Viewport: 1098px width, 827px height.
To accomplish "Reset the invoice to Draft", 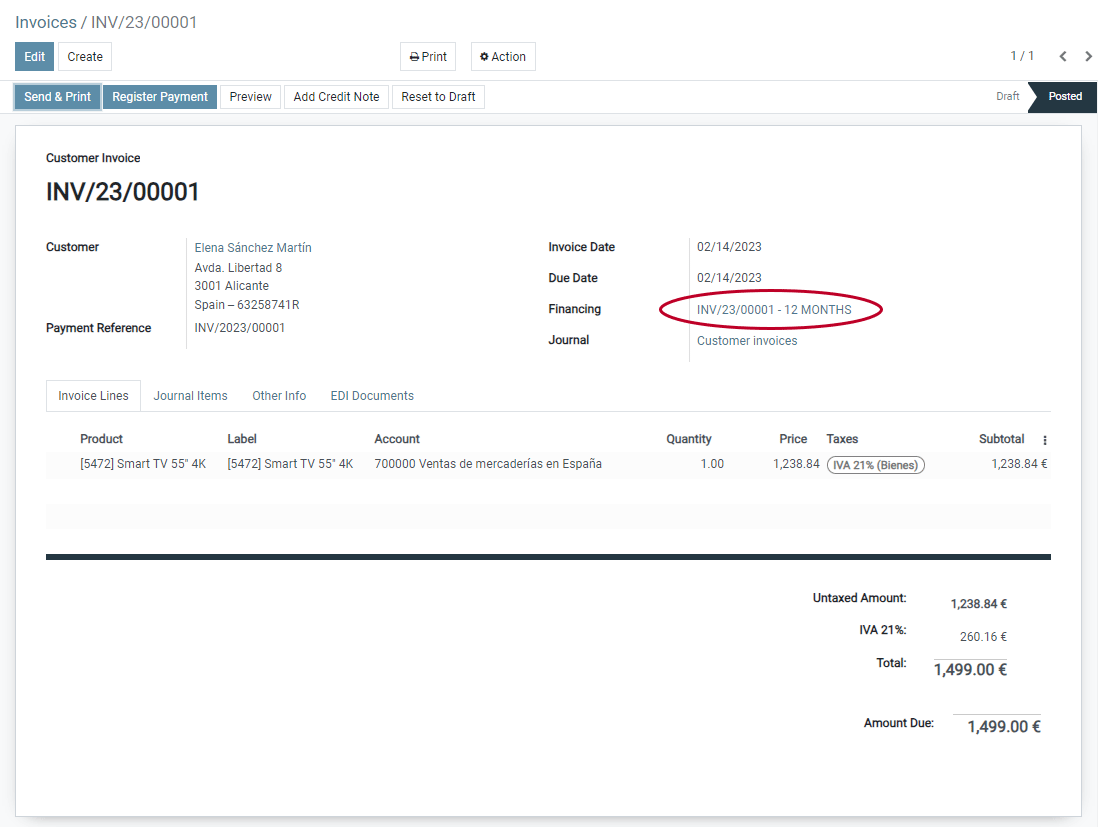I will (x=437, y=96).
